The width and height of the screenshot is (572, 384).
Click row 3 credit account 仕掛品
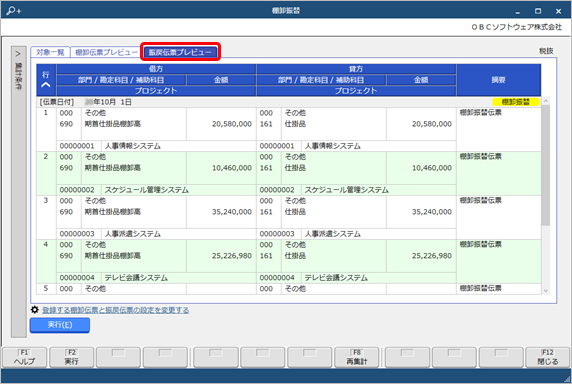(295, 212)
